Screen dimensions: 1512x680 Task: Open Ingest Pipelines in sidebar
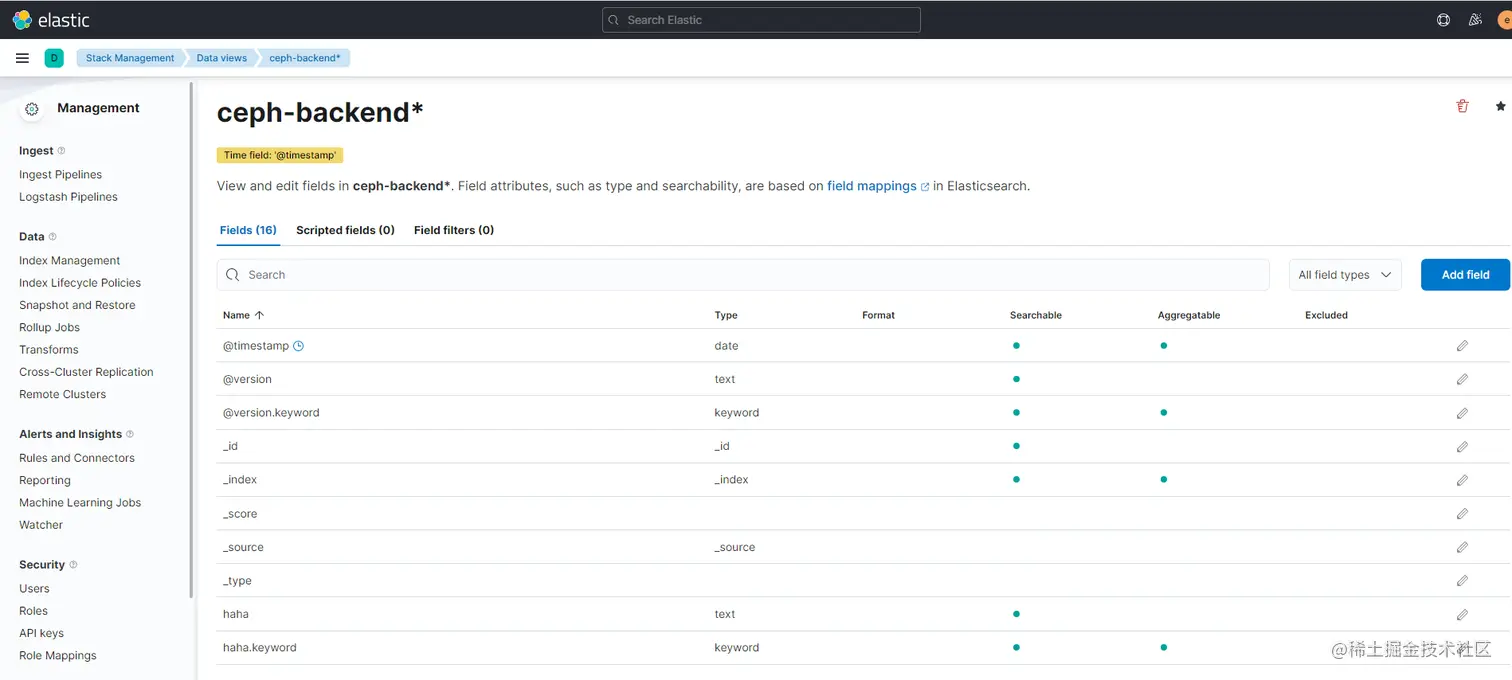pyautogui.click(x=60, y=174)
